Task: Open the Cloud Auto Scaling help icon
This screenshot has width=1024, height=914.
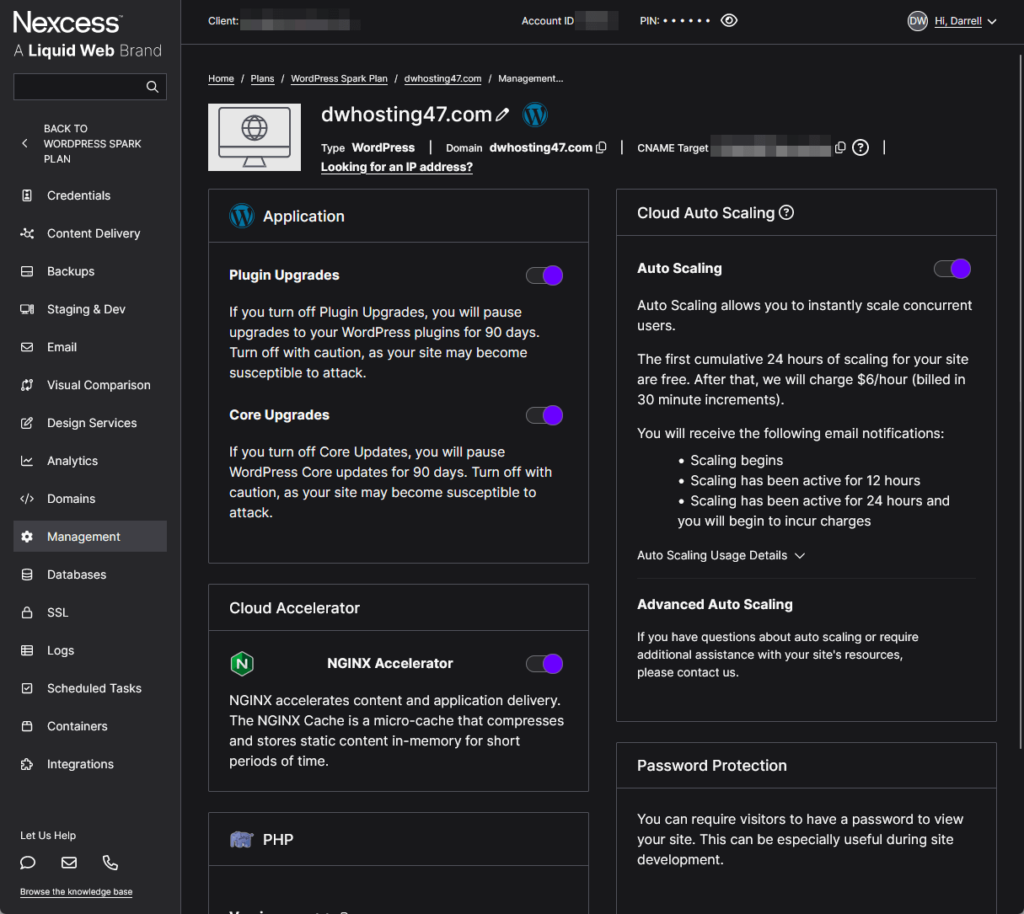Action: 787,213
